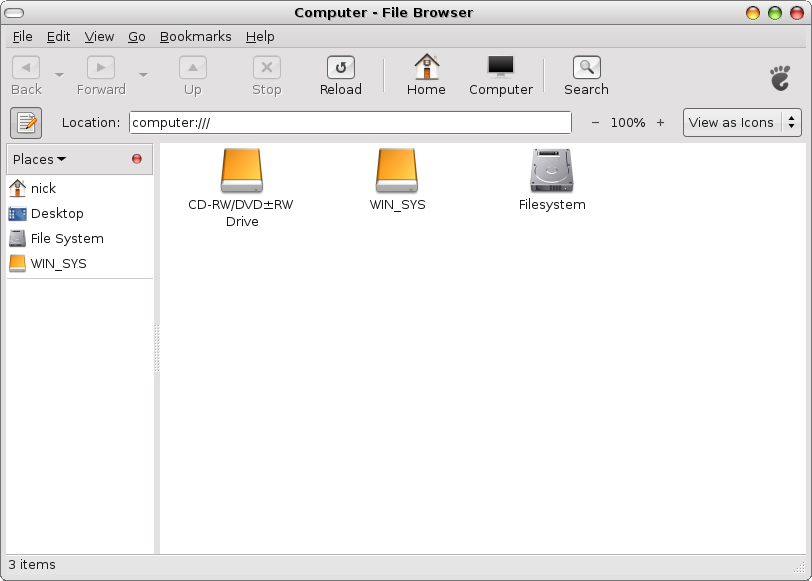Open the Bookmarks menu

195,37
